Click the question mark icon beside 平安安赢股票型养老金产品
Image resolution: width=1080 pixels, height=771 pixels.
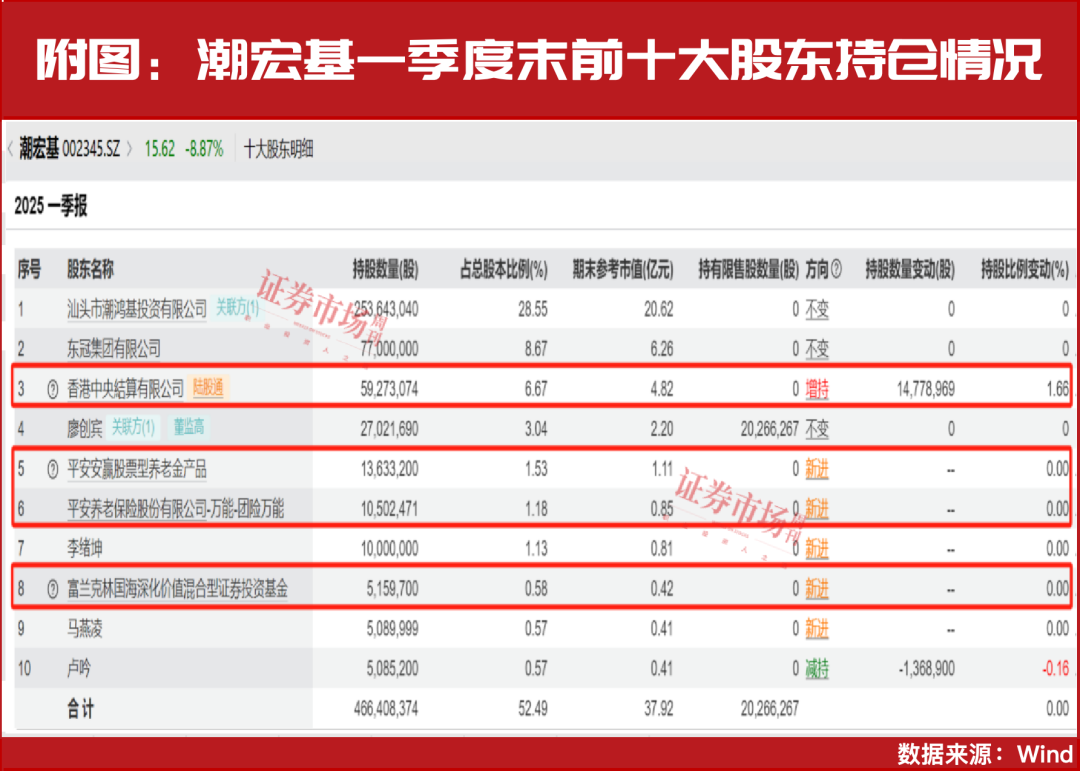(x=52, y=470)
